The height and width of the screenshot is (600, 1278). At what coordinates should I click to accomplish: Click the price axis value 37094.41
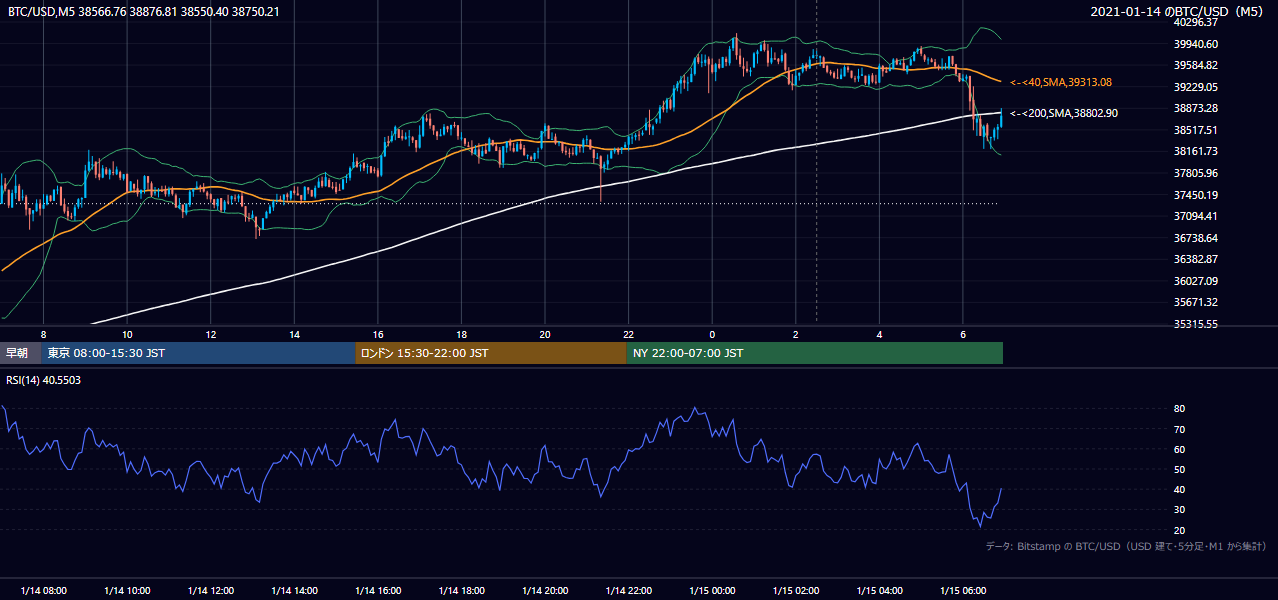[x=1196, y=216]
